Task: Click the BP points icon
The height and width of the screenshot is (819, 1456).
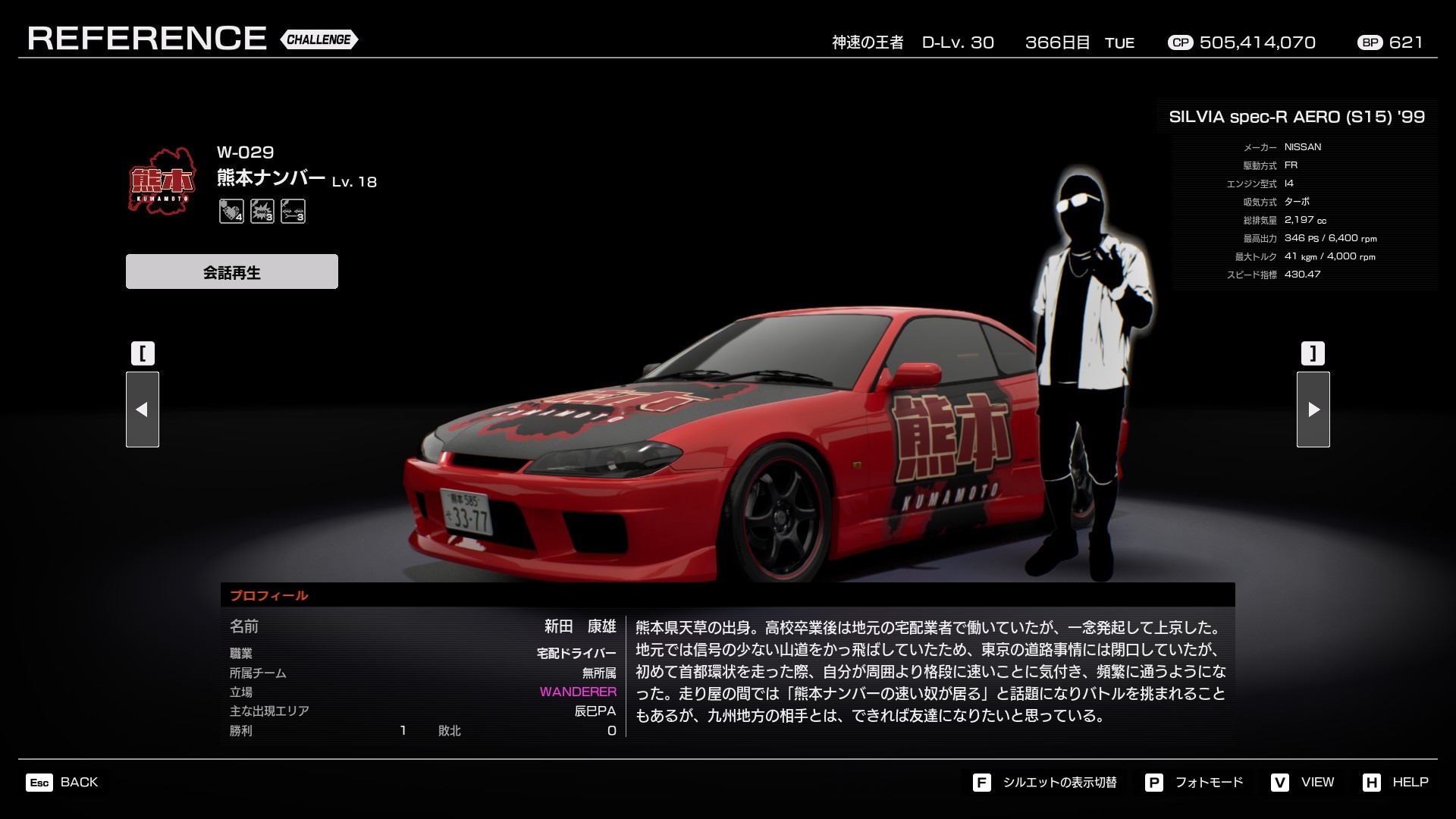Action: [x=1370, y=43]
